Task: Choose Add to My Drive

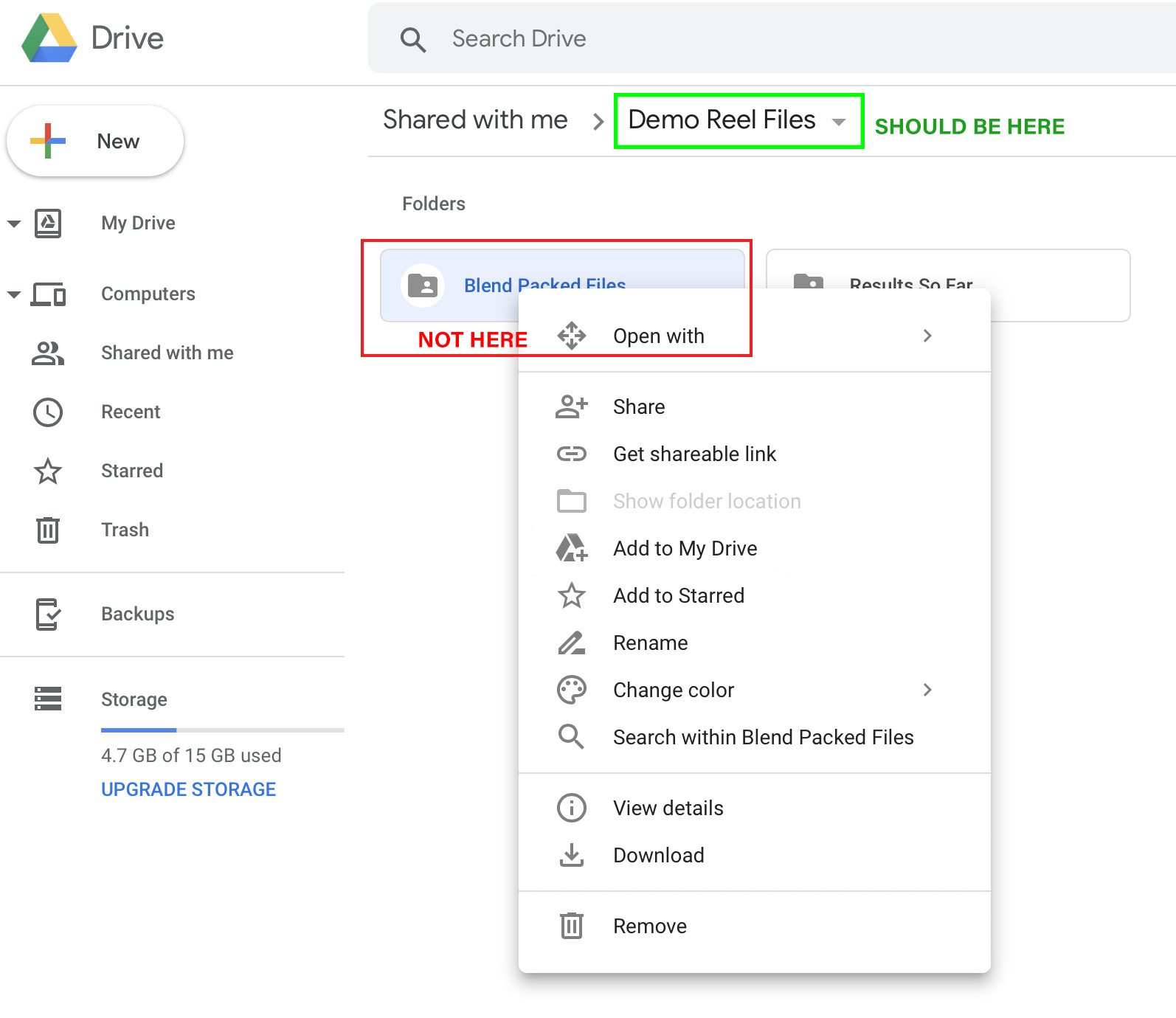Action: tap(754, 549)
